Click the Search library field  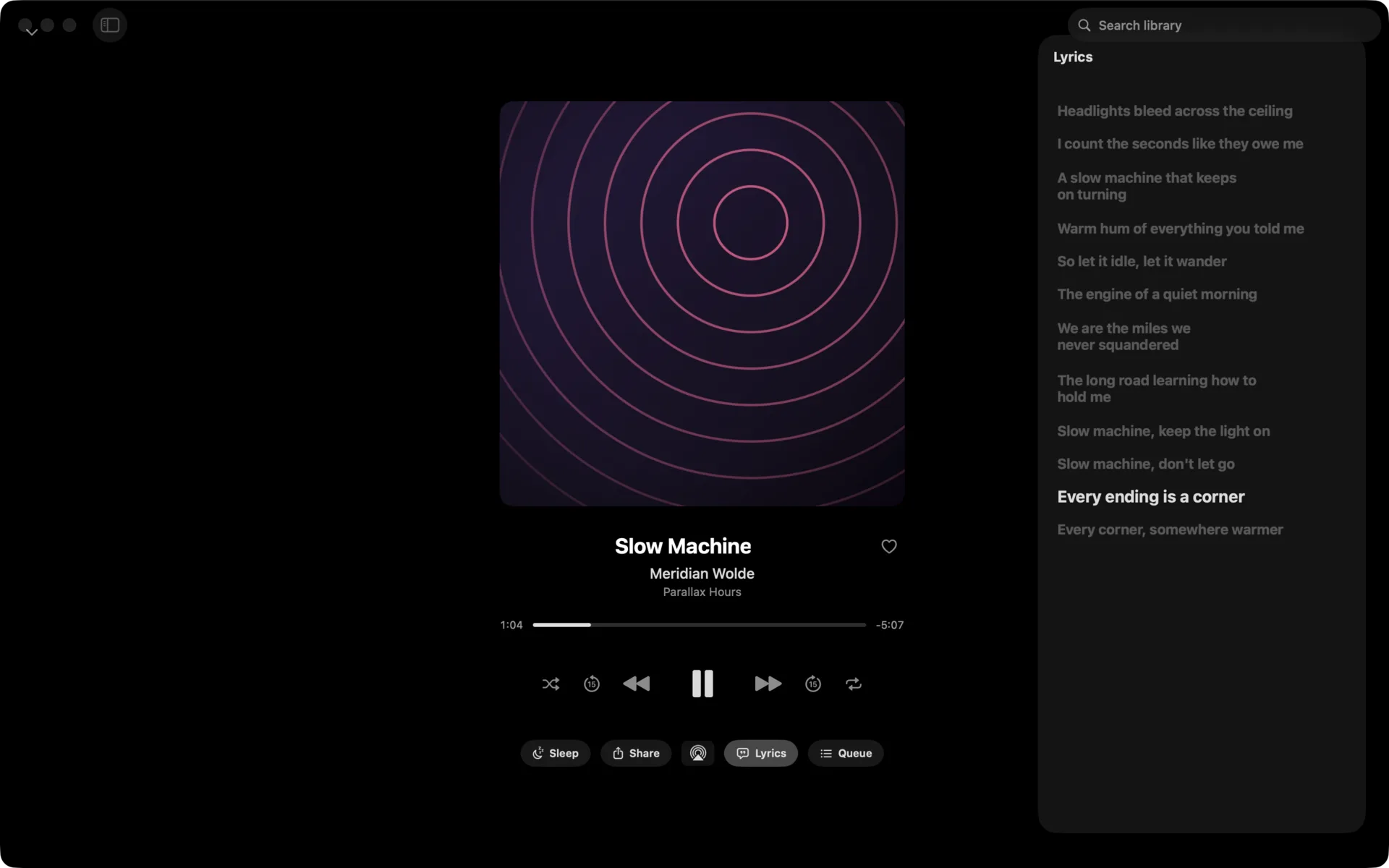click(1224, 25)
